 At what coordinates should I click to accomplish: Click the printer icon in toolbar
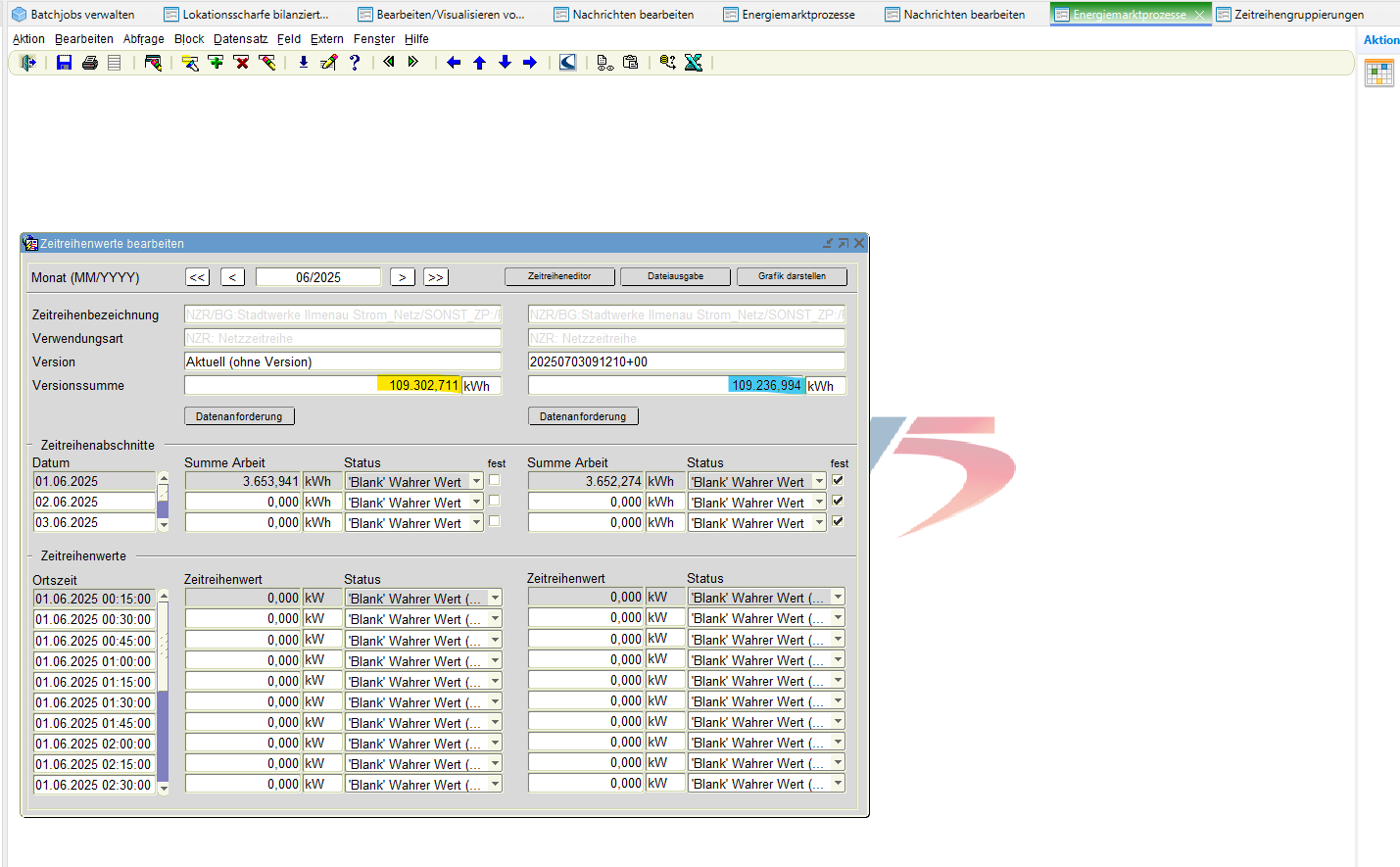click(x=90, y=63)
